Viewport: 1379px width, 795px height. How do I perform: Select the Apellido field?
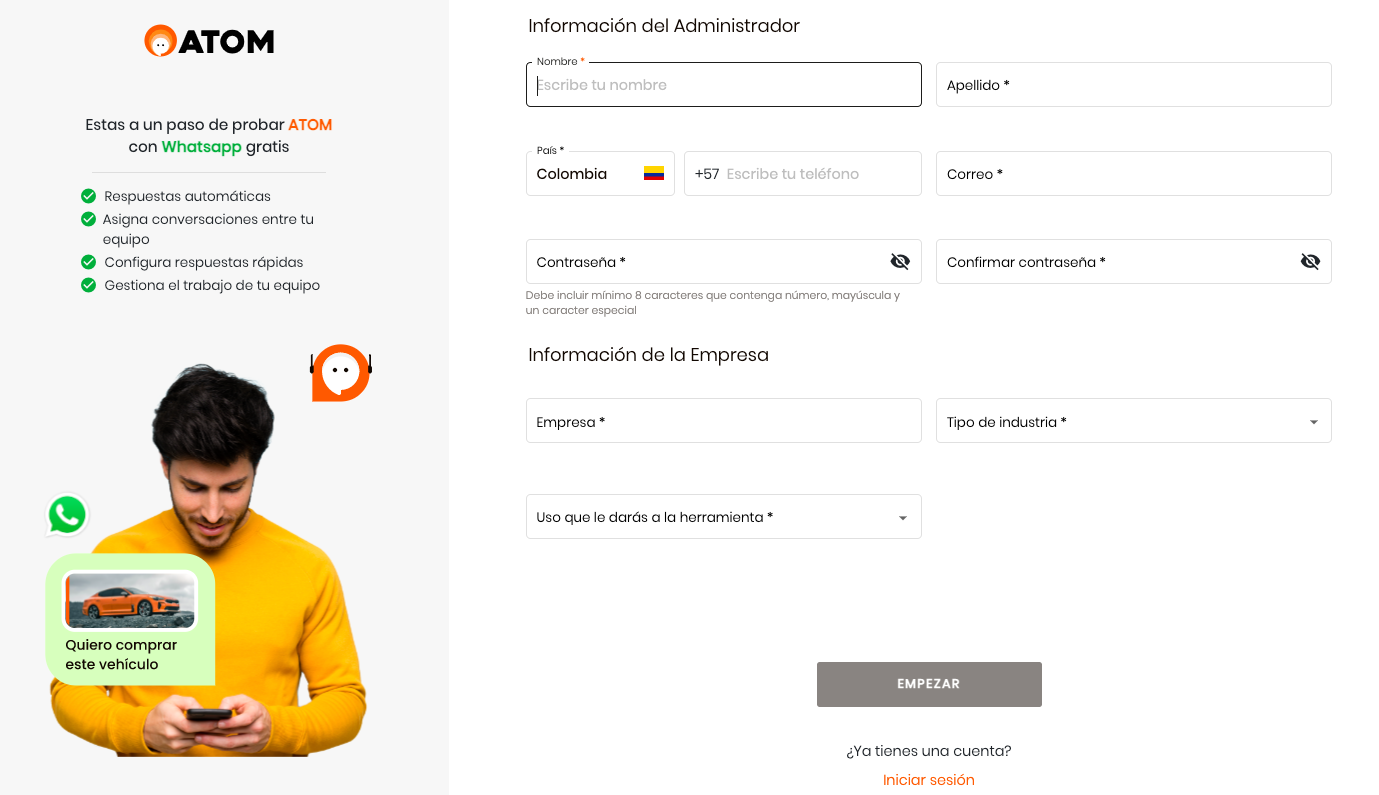(1133, 85)
